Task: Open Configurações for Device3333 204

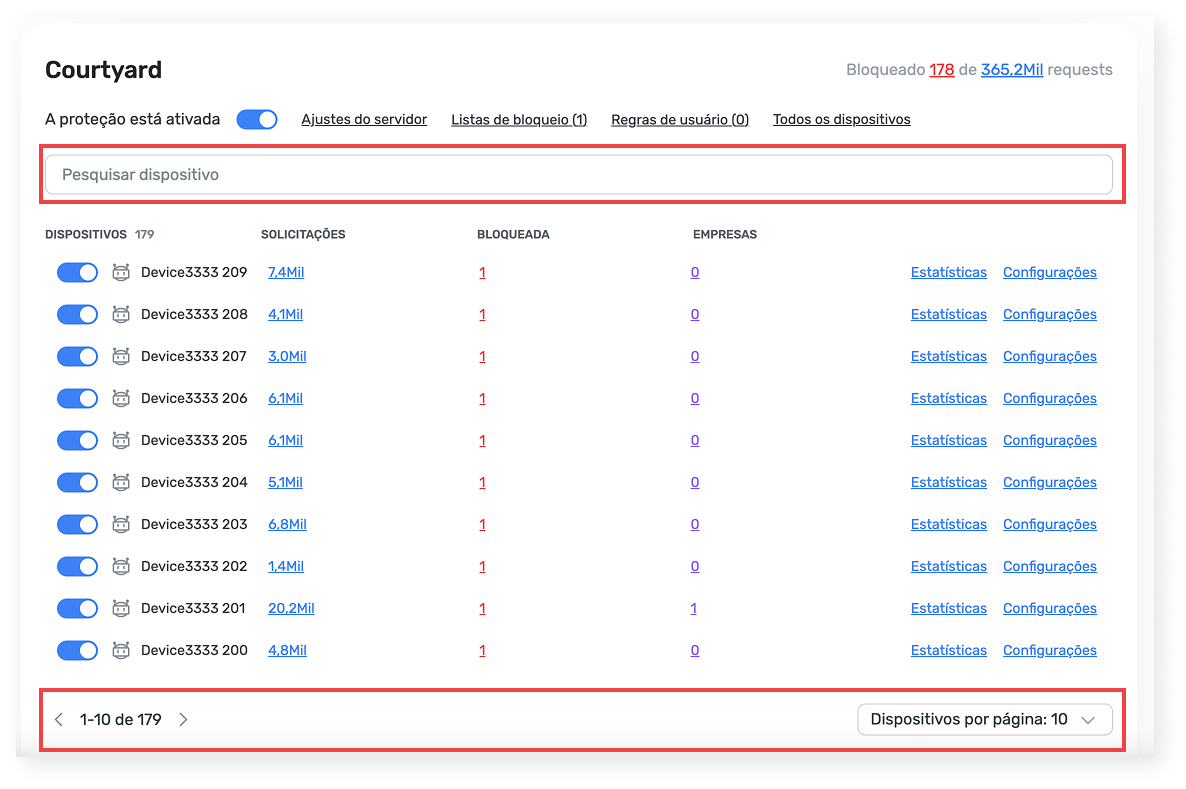Action: click(x=1050, y=482)
